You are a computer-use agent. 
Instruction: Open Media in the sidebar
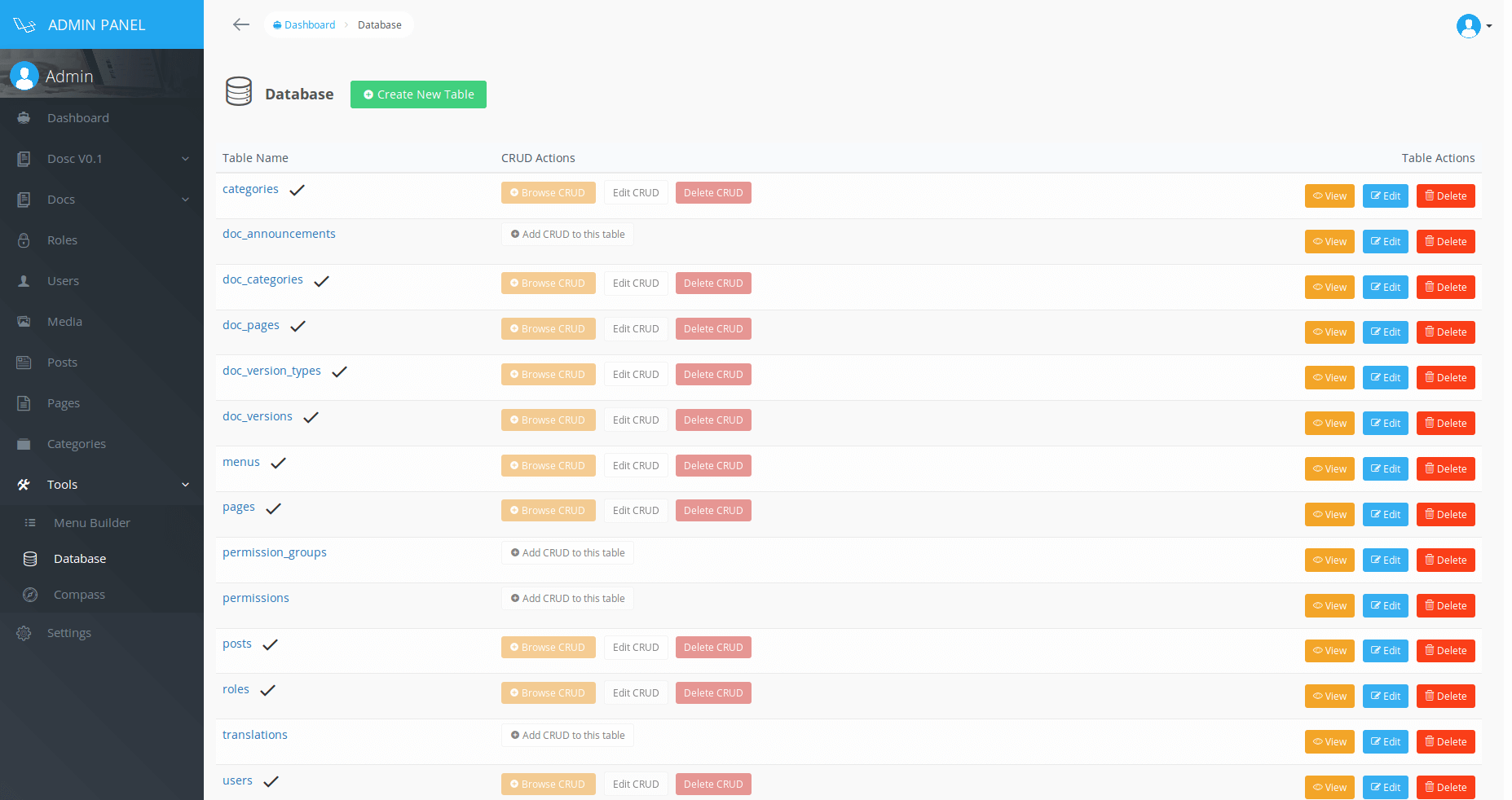[x=102, y=322]
